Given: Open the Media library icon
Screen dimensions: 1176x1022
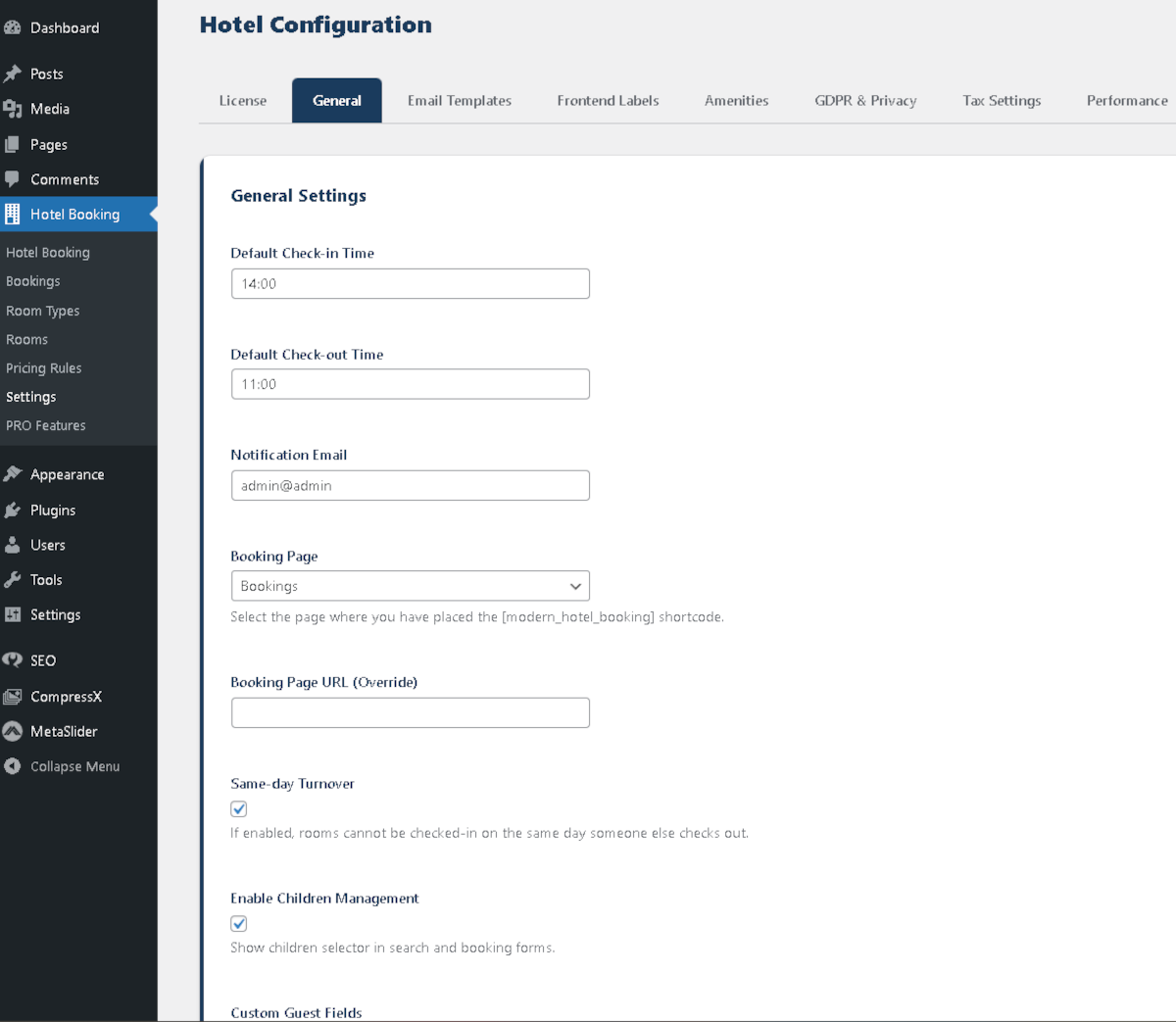Looking at the screenshot, I should pos(14,108).
